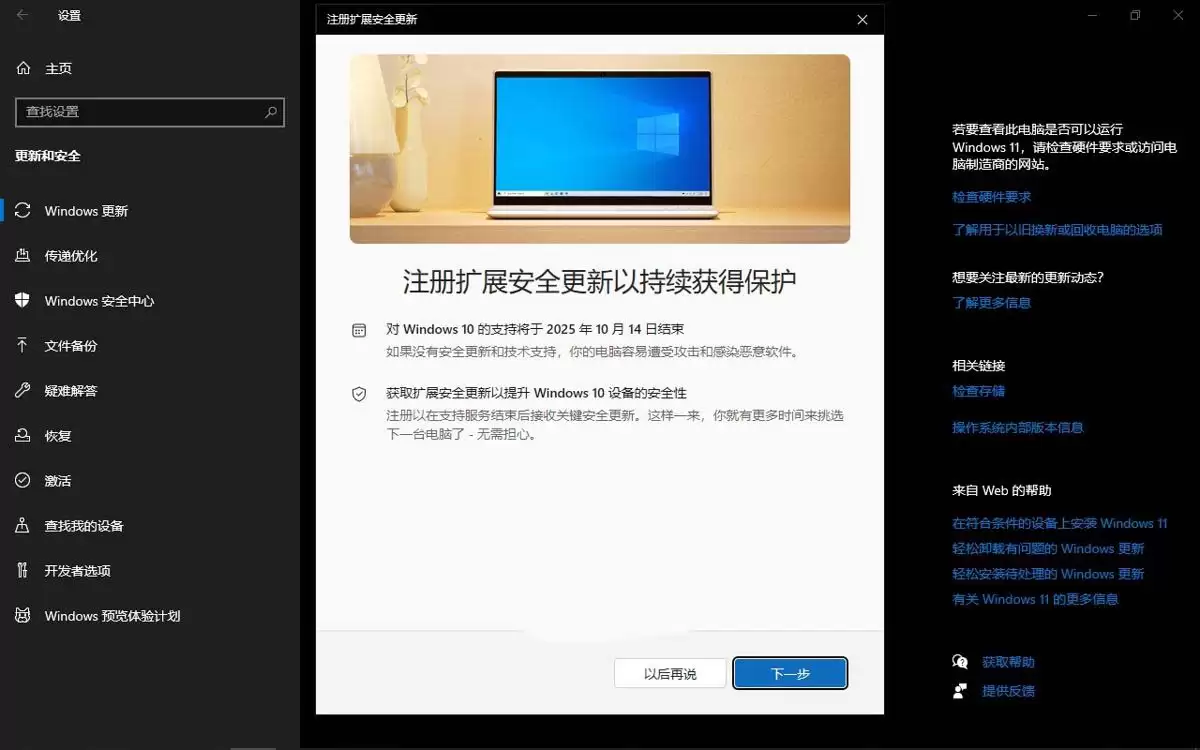Click the 注册扩展安全更新以持续获得保护 heading
The image size is (1200, 750).
pos(600,282)
